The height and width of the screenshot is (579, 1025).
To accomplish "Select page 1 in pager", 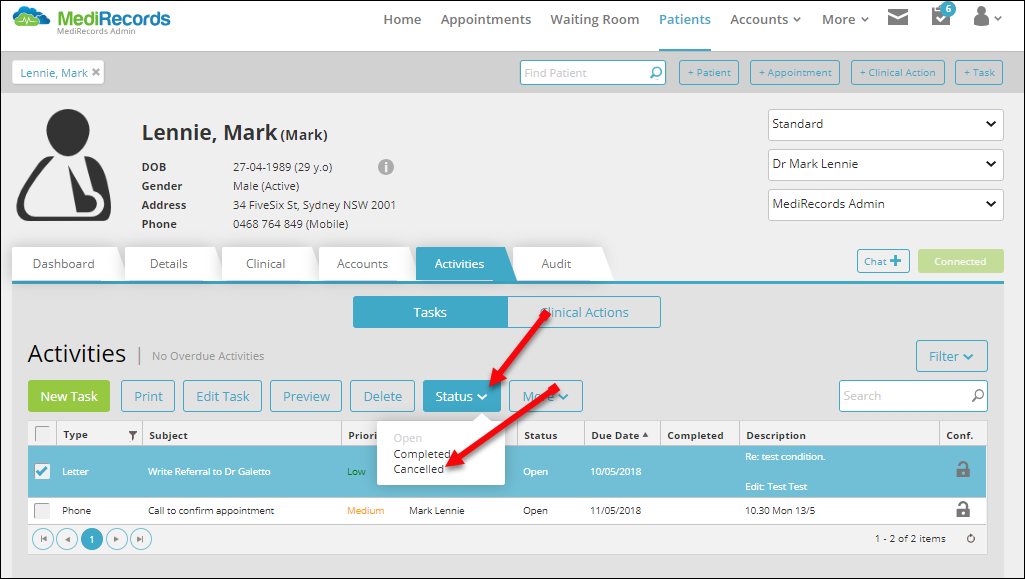I will coord(92,539).
